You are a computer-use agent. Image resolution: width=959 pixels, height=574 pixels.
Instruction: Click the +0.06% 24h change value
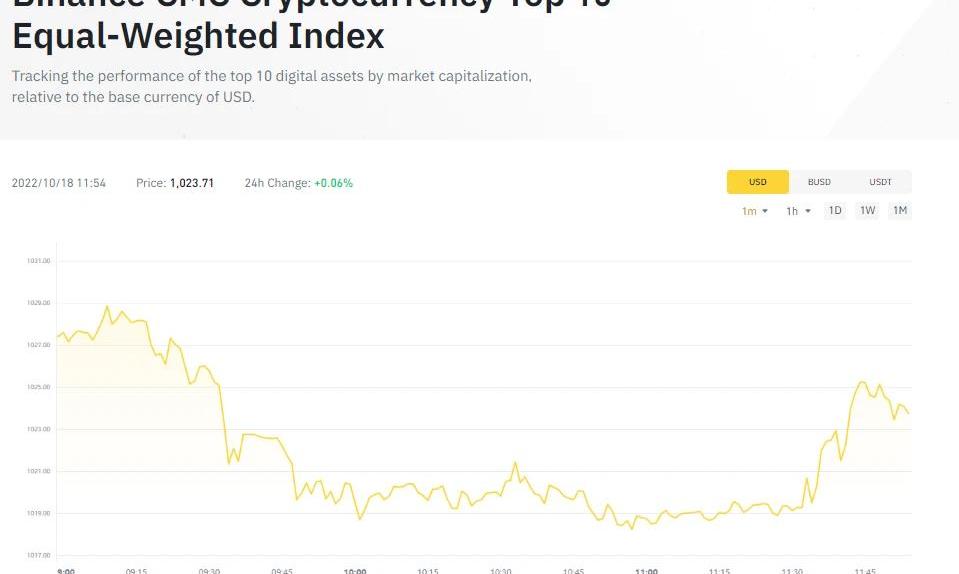(333, 183)
